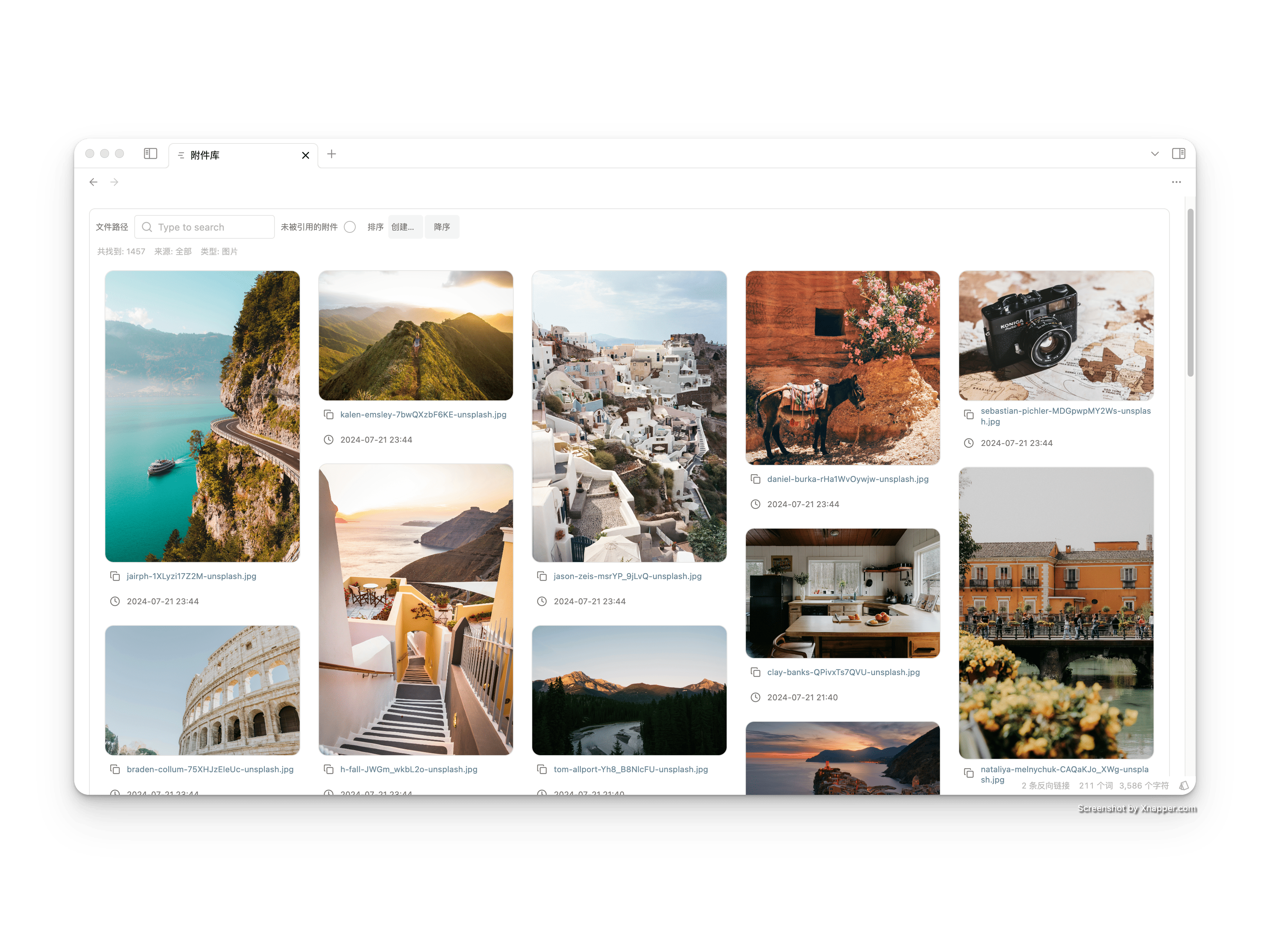Copy link icon for nataliya-melnychuk file
The image size is (1270, 952).
pyautogui.click(x=968, y=773)
